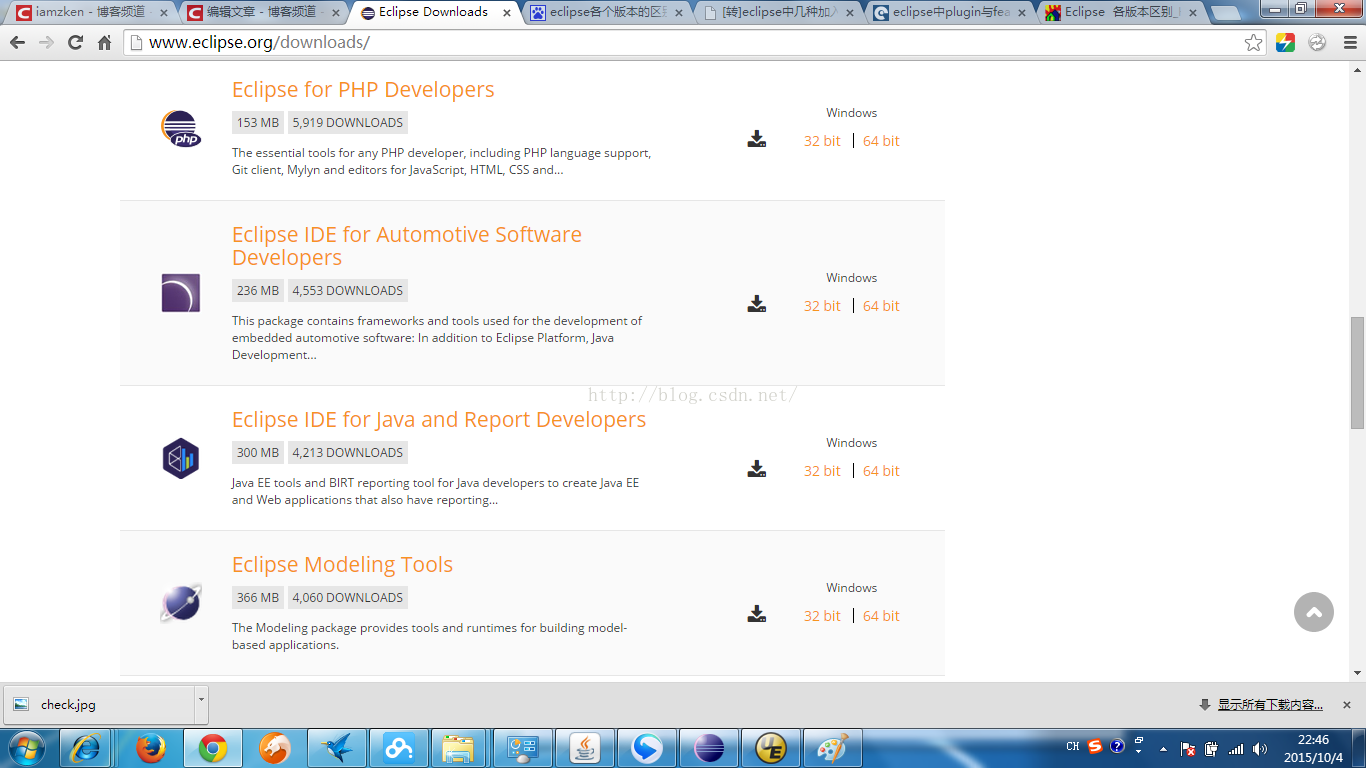Click the volume speaker tray icon
The width and height of the screenshot is (1366, 768).
1260,748
